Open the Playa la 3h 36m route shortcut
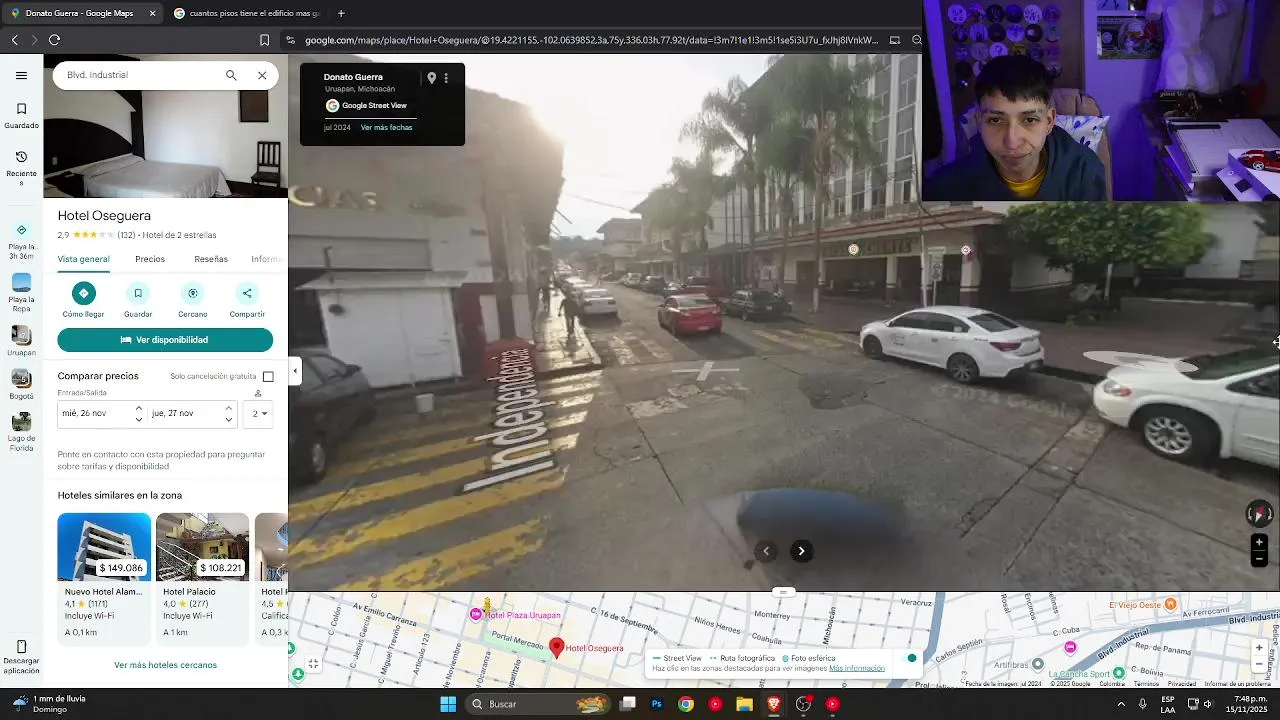1280x720 pixels. tap(21, 241)
